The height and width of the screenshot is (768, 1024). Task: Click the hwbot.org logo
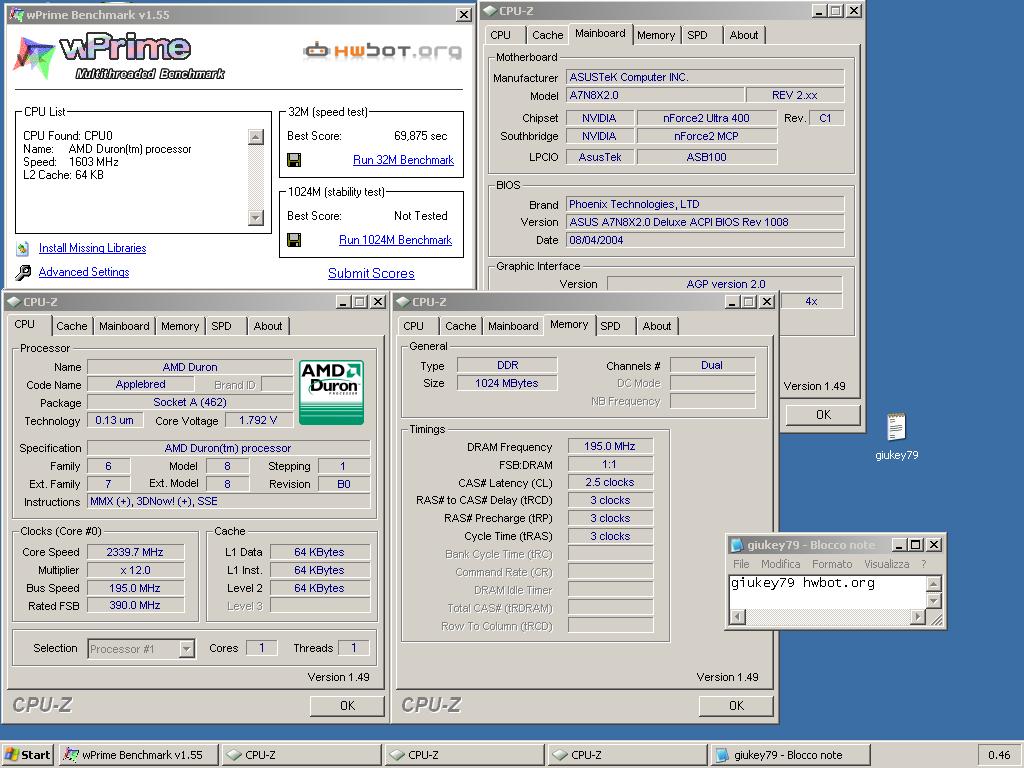tap(383, 51)
